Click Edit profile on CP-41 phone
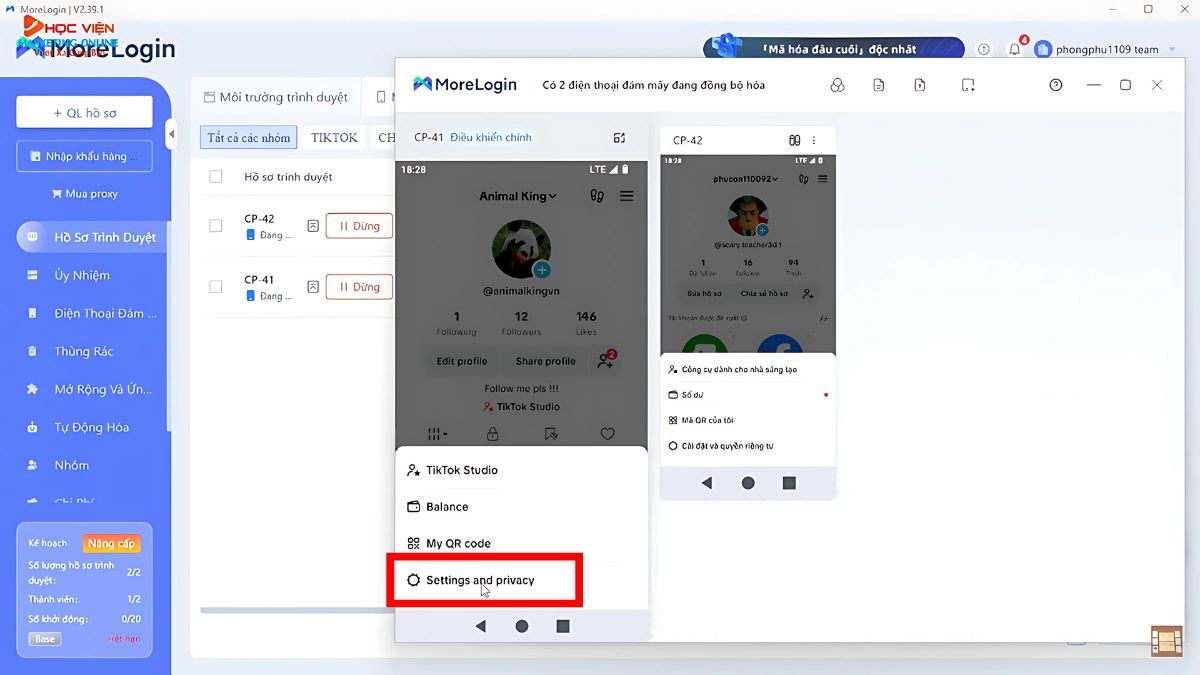Screen dimensions: 1200x675 point(462,361)
